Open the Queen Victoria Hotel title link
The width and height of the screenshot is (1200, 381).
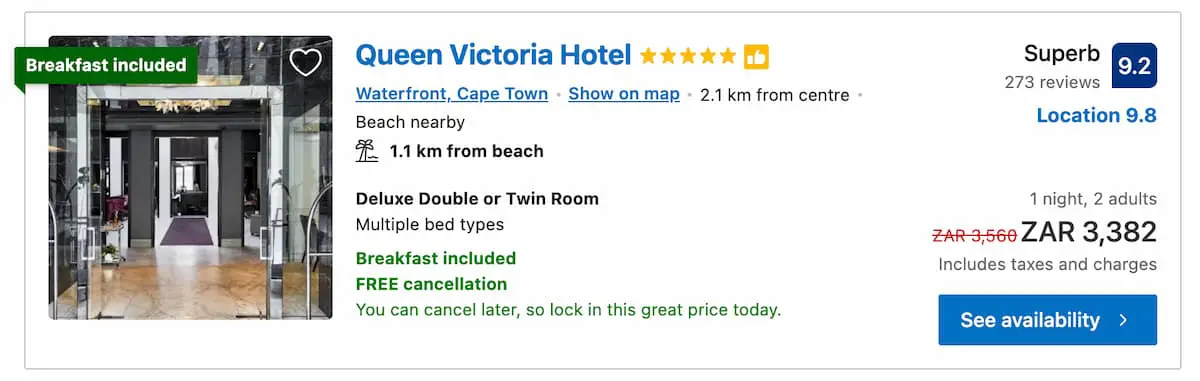(494, 55)
